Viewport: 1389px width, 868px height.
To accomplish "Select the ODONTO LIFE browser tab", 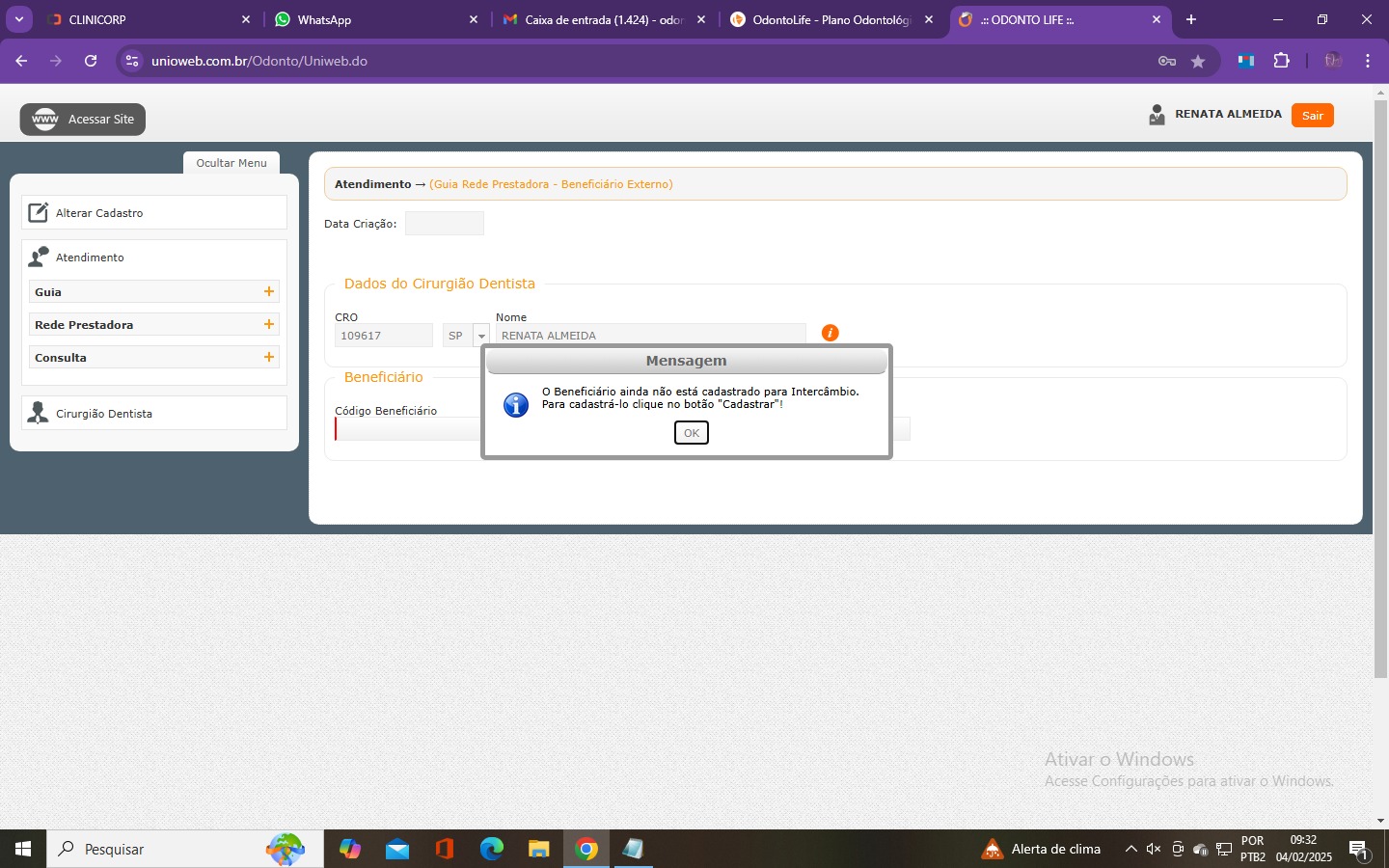I will (1059, 19).
